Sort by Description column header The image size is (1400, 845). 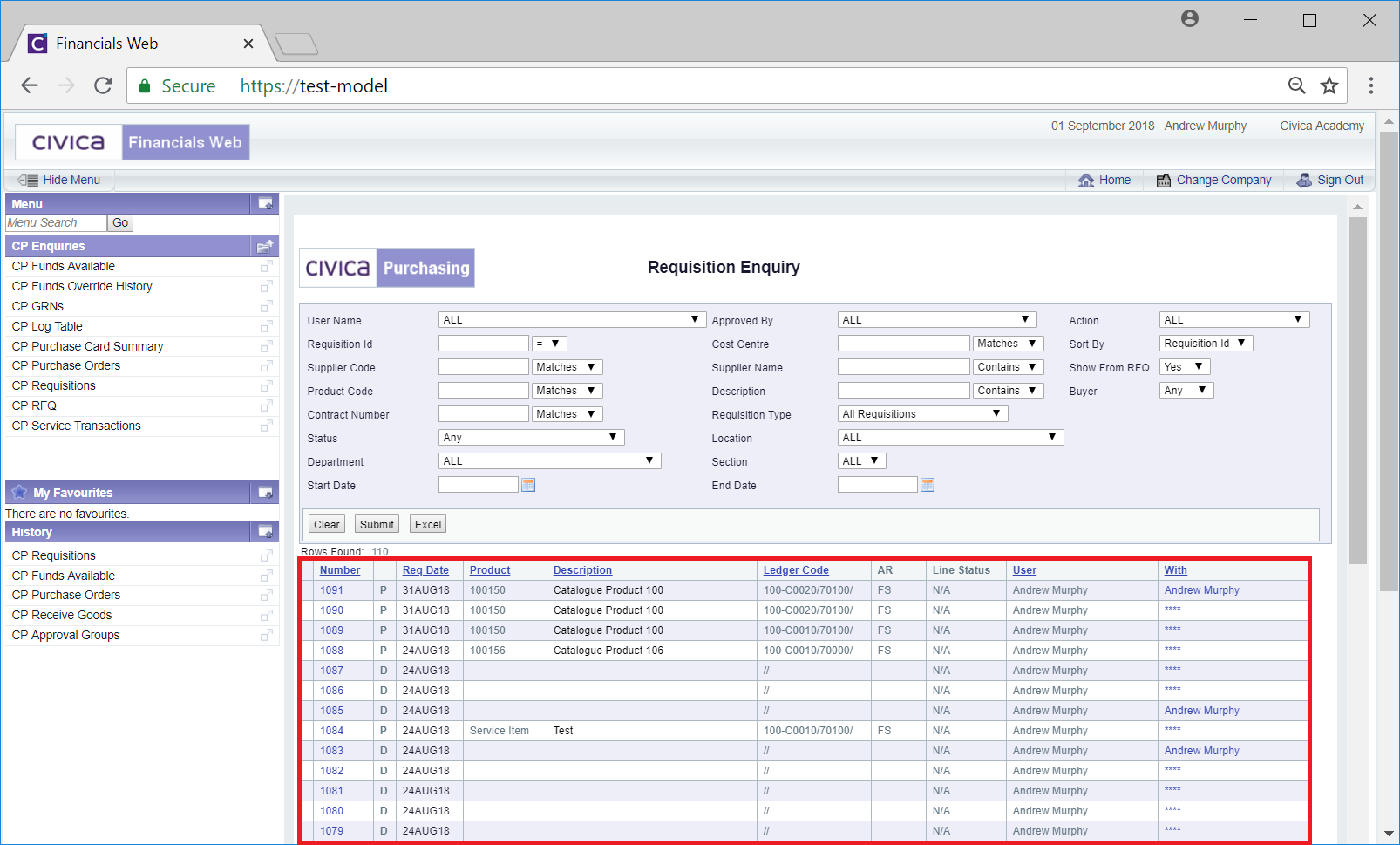(582, 570)
